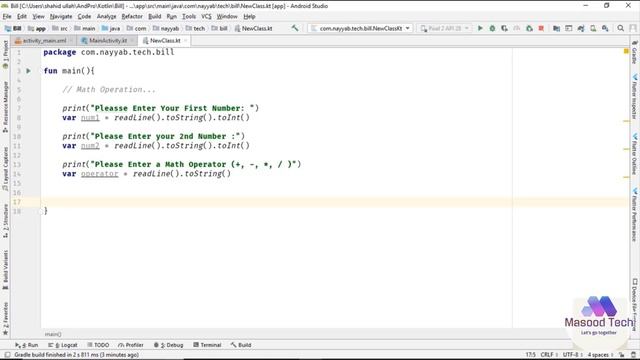
Task: Open the Structure side panel
Action: [x=5, y=221]
